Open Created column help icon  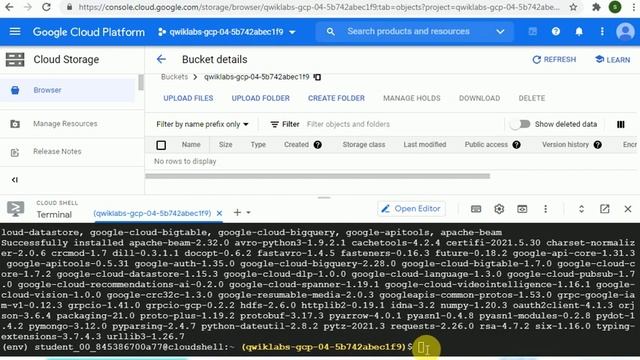pyautogui.click(x=318, y=144)
